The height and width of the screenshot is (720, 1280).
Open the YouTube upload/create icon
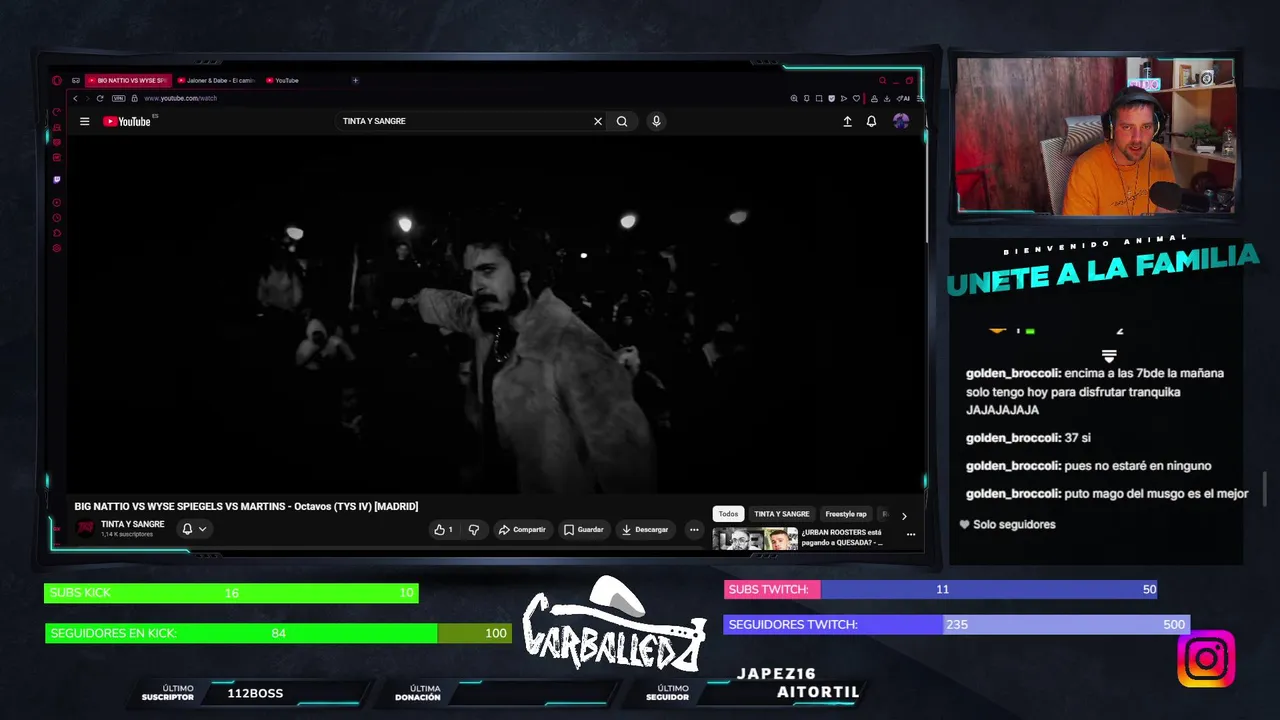[x=847, y=121]
